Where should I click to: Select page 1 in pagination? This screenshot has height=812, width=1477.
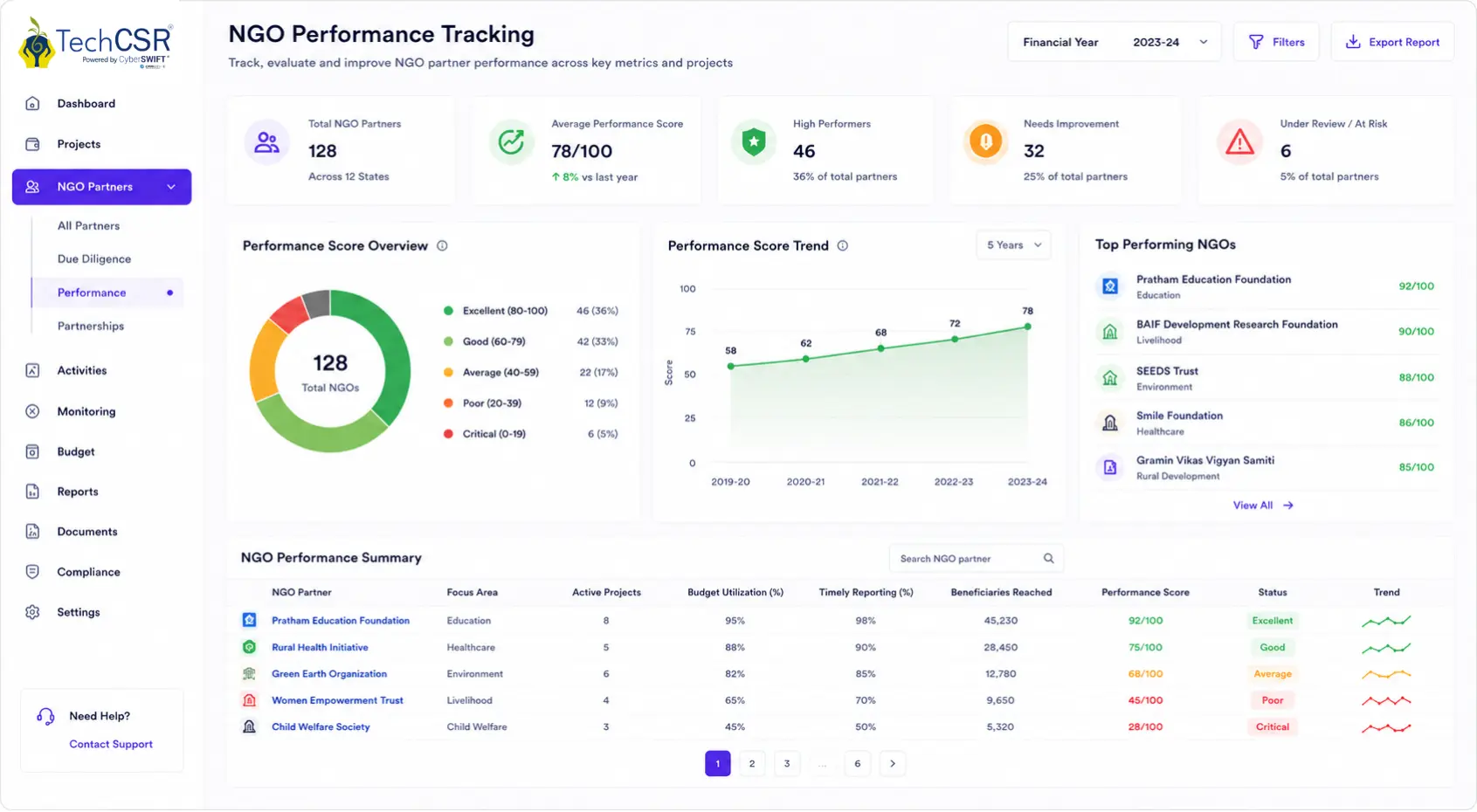coord(717,764)
